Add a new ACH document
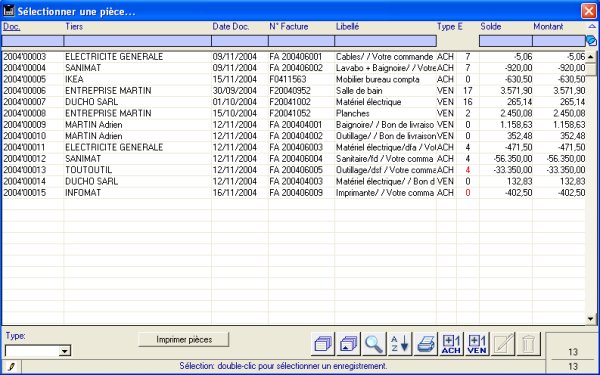The height and width of the screenshot is (375, 600). [x=451, y=343]
